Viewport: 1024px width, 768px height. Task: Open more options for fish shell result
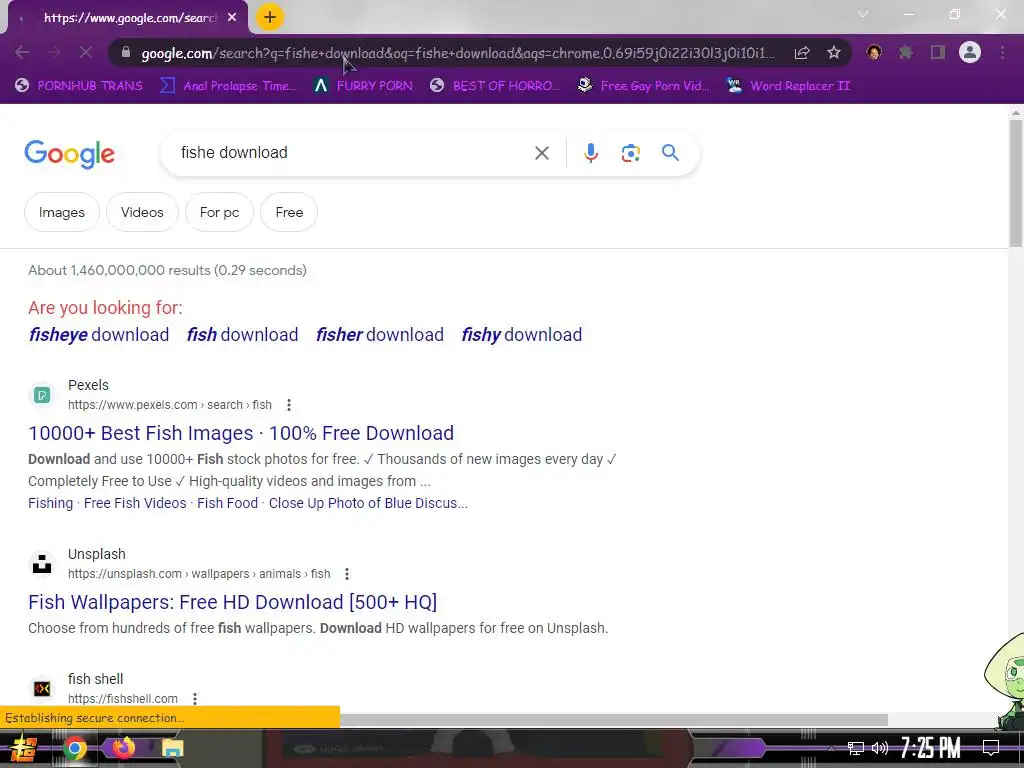[195, 699]
